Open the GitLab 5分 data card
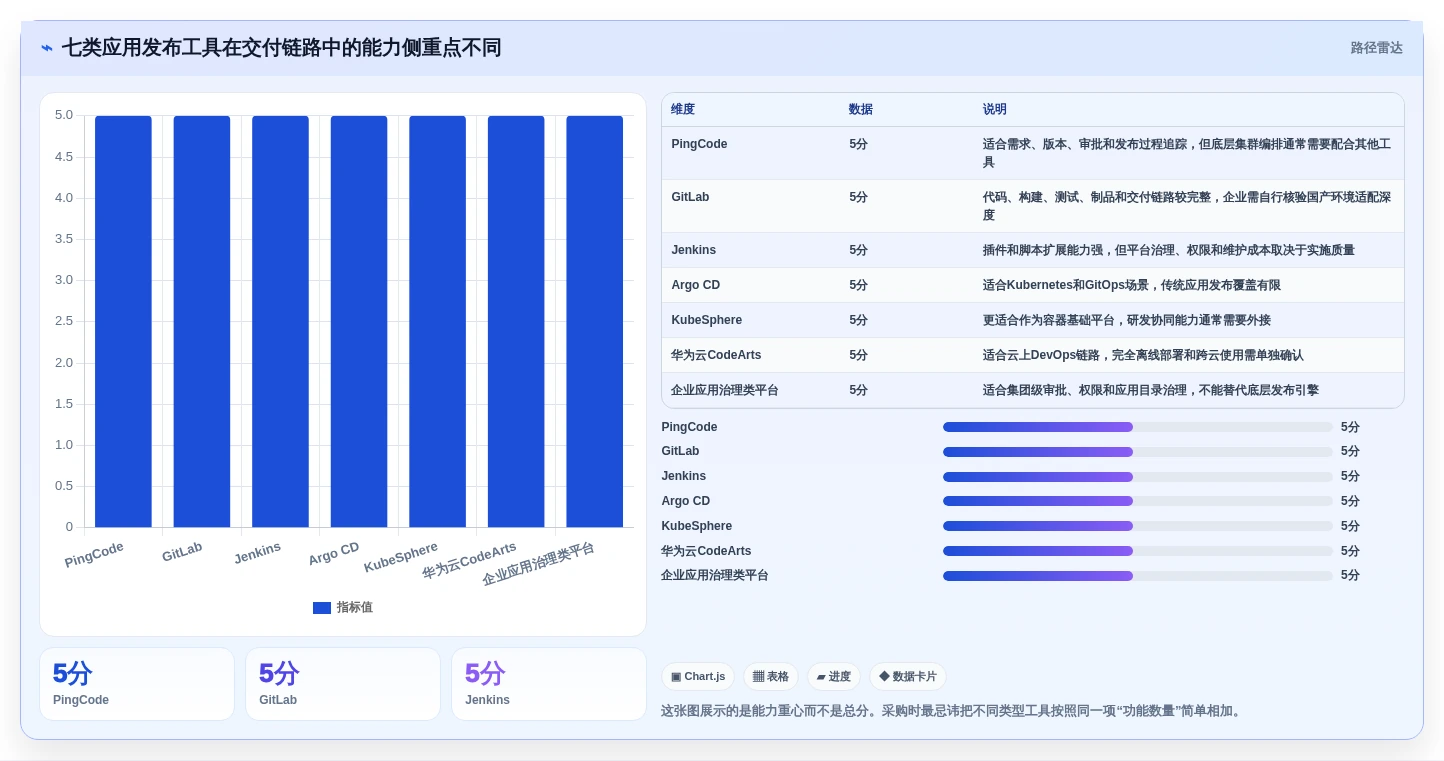This screenshot has height=761, width=1444. 343,684
